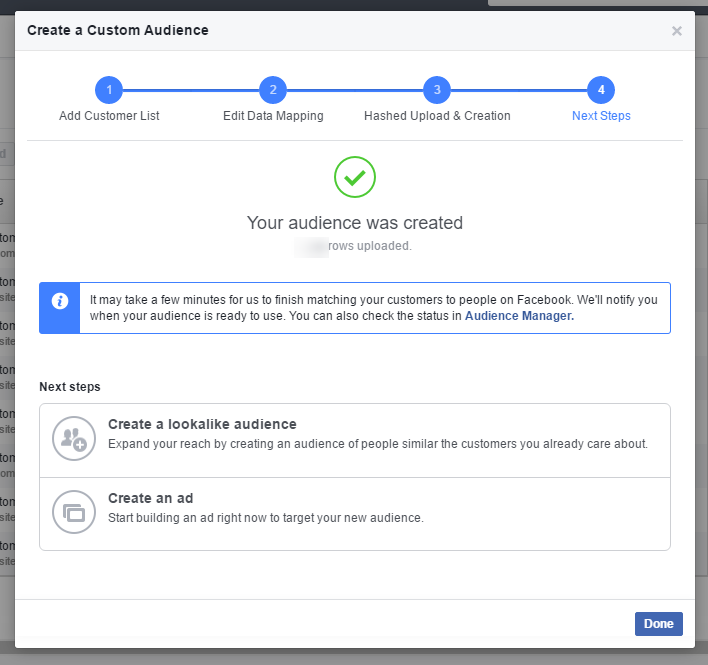Click the step 3 circle in progress bar

437,91
